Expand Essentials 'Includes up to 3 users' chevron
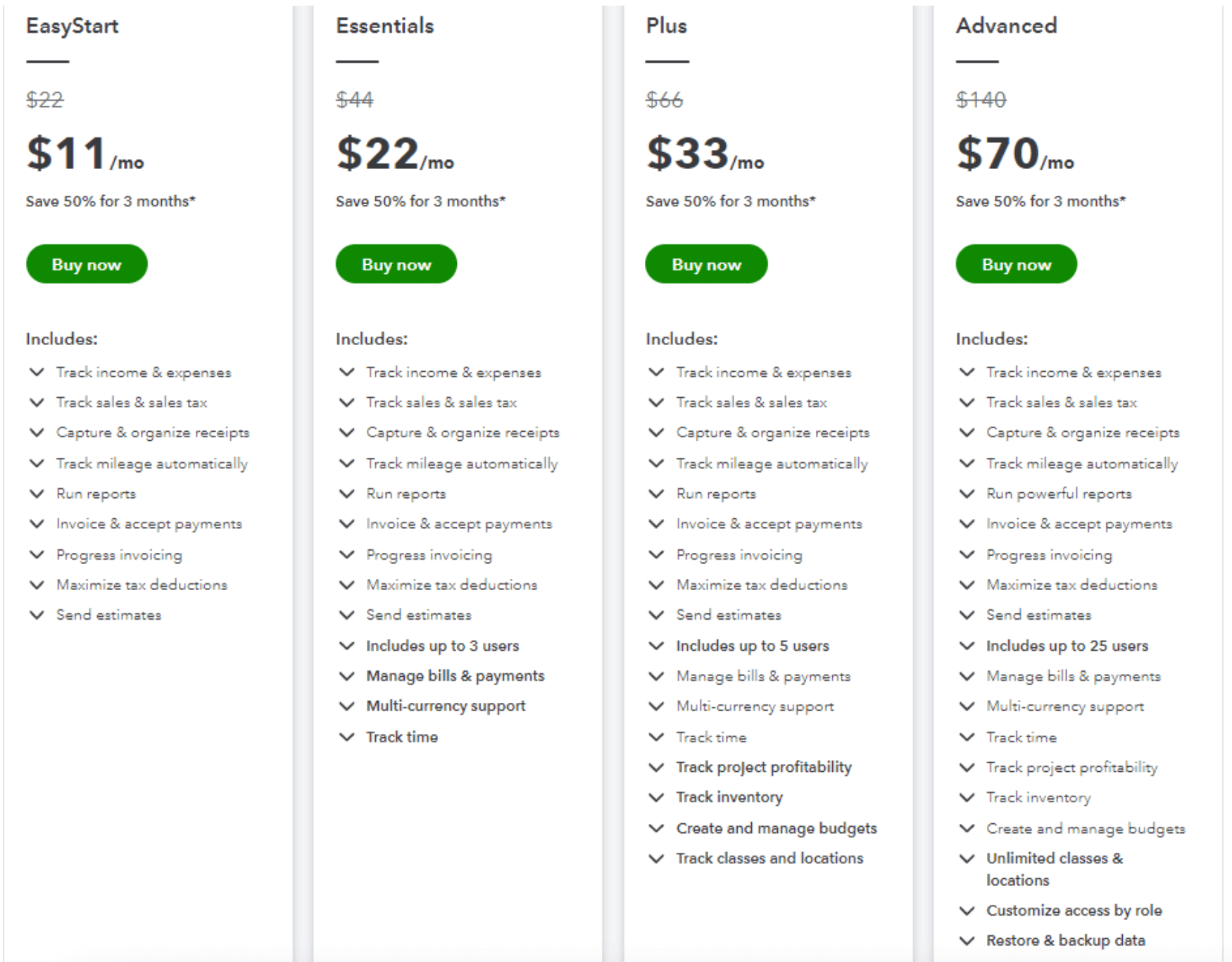This screenshot has width=1232, height=962. coord(346,645)
